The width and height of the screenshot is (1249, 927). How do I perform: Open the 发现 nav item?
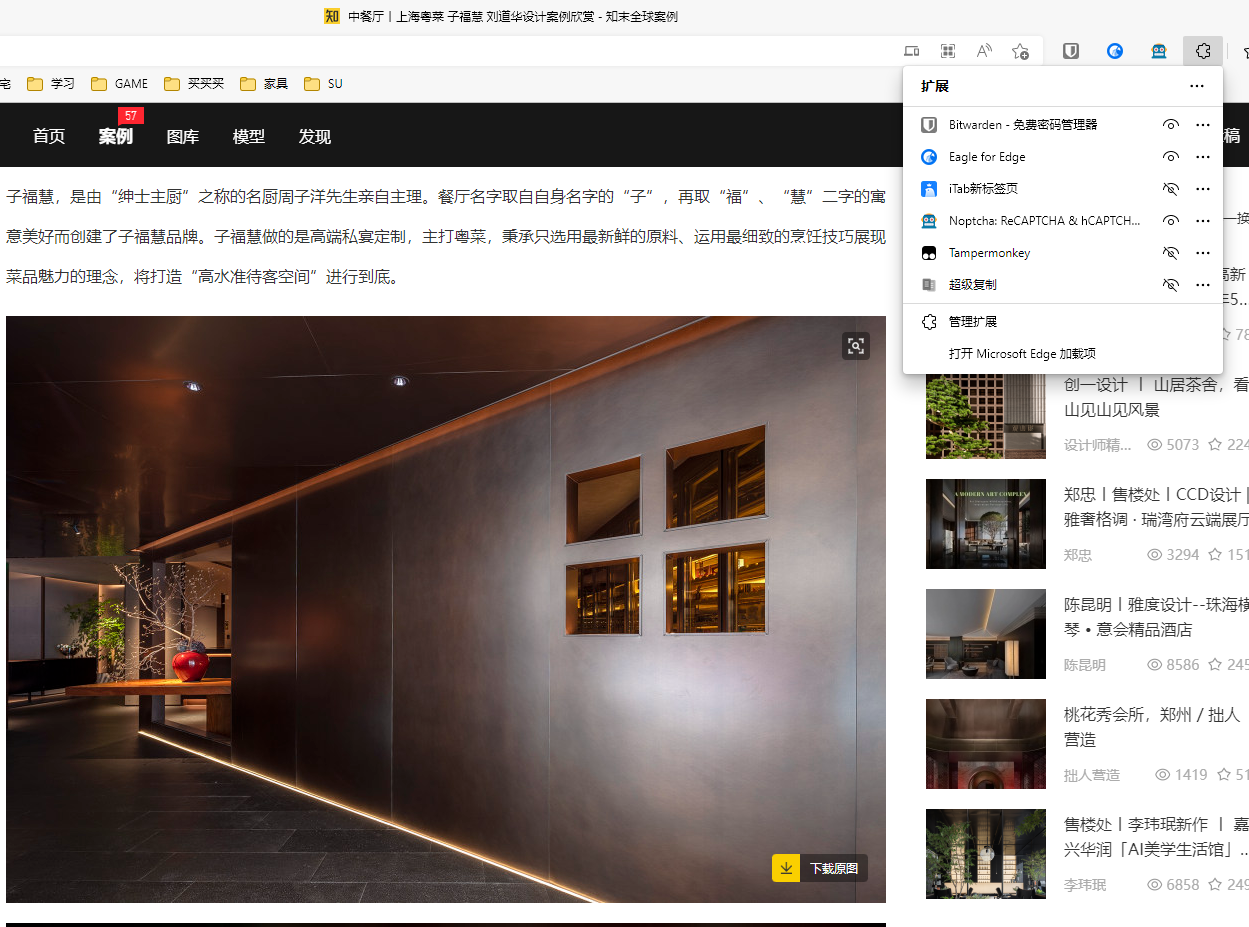point(314,137)
